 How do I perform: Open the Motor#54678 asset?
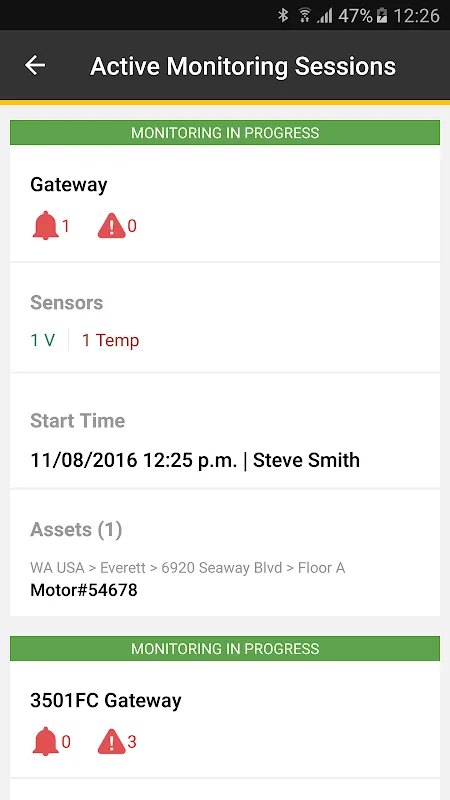tap(84, 590)
